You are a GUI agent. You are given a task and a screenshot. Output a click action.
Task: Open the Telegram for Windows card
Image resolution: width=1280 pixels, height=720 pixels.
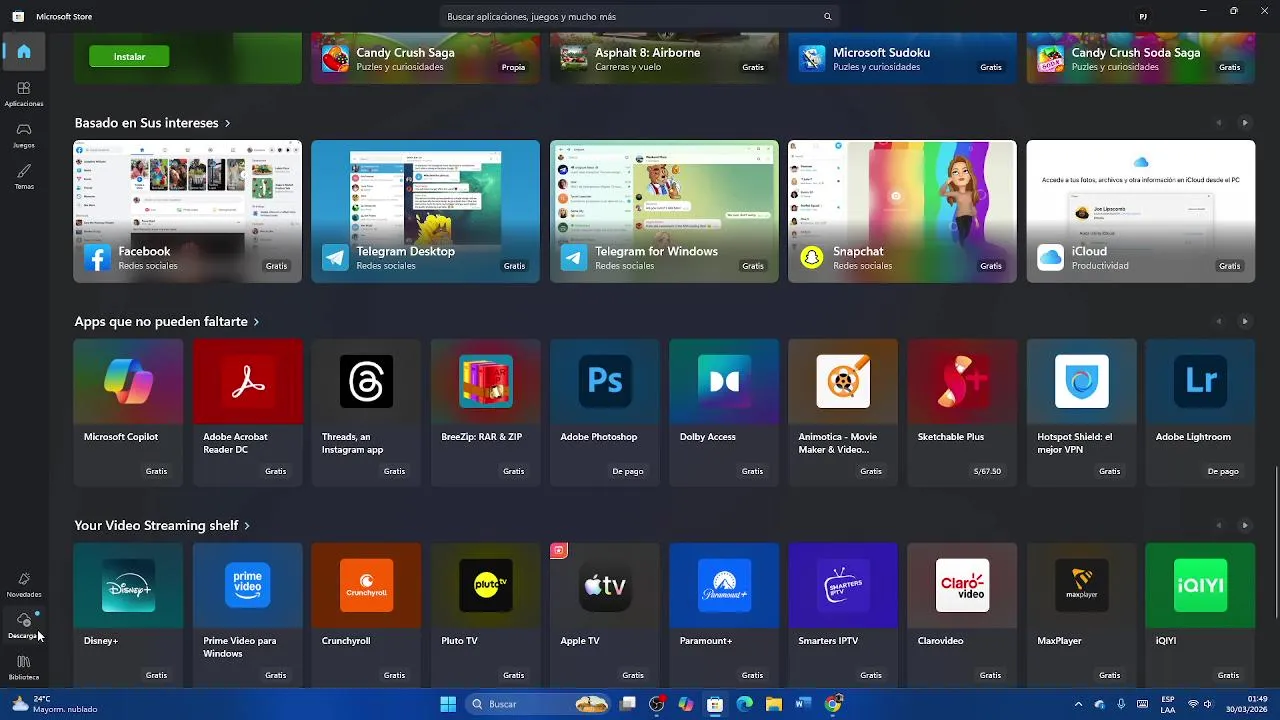click(x=664, y=211)
